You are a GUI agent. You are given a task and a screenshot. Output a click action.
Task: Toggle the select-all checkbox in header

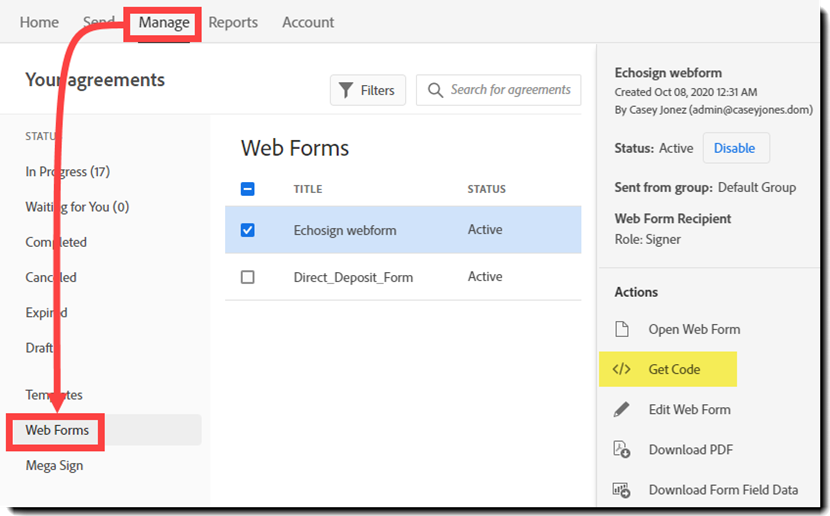pos(248,189)
